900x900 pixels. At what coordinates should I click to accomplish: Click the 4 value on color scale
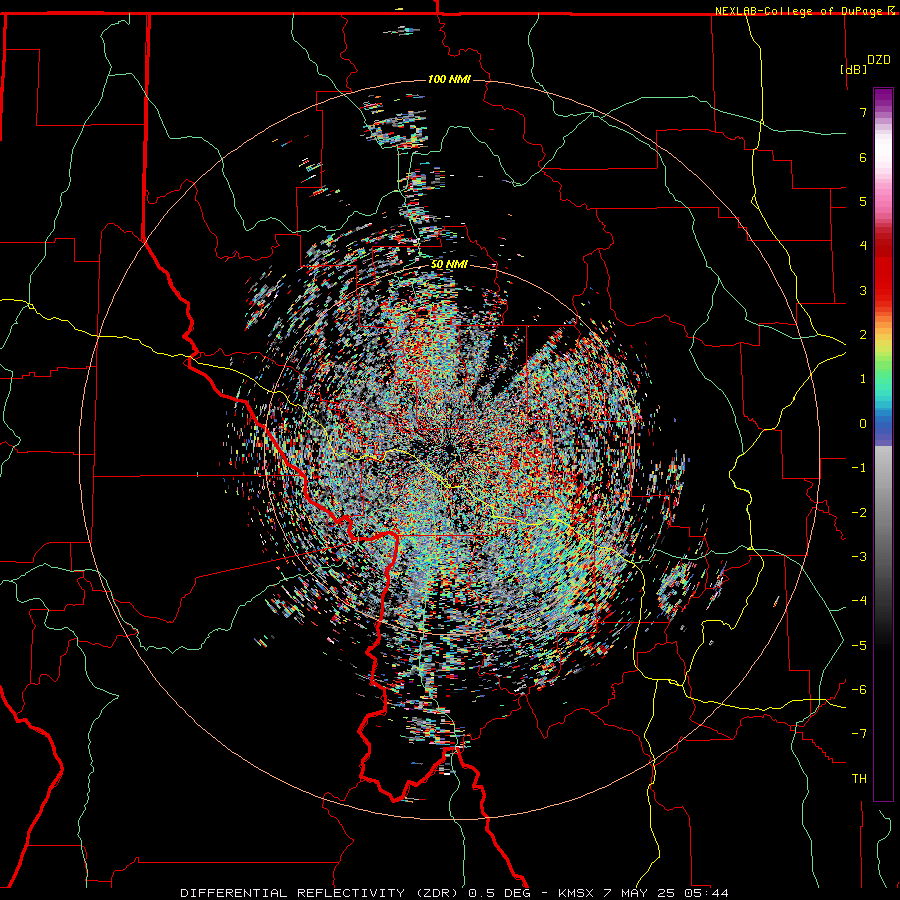pos(863,246)
